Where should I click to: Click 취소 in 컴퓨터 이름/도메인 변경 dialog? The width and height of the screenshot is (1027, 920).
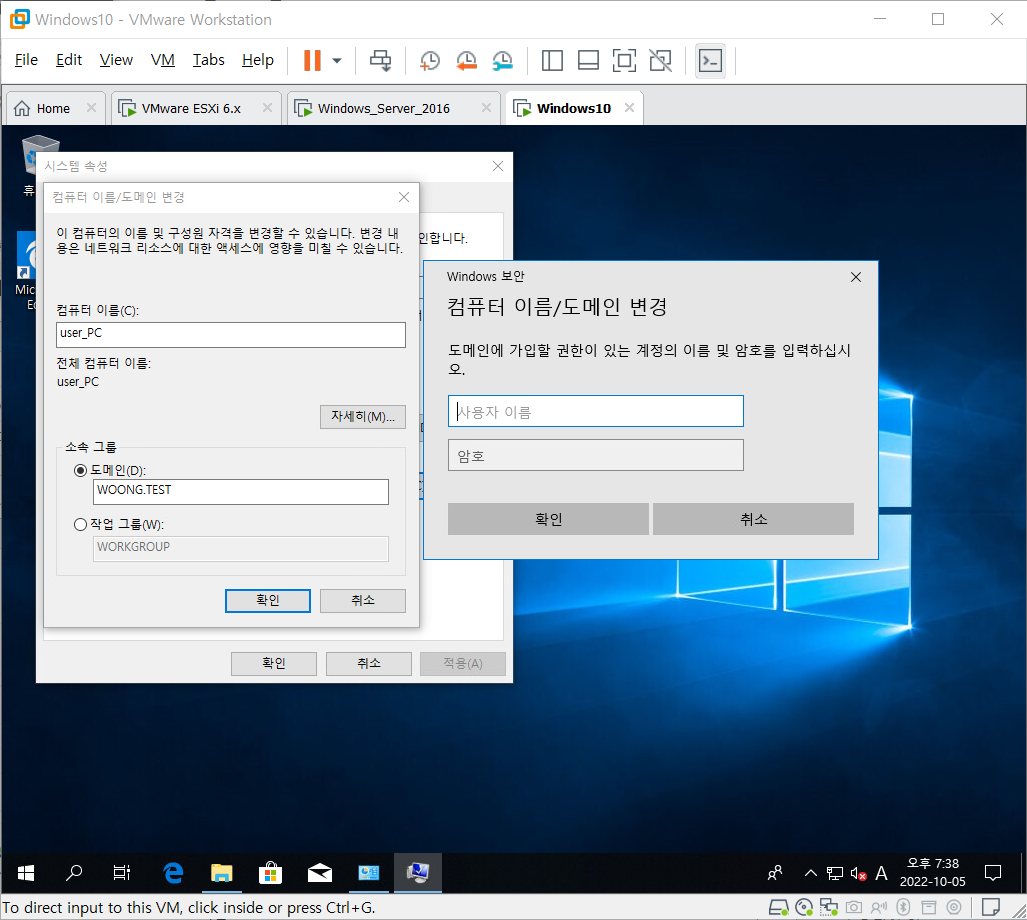(363, 600)
